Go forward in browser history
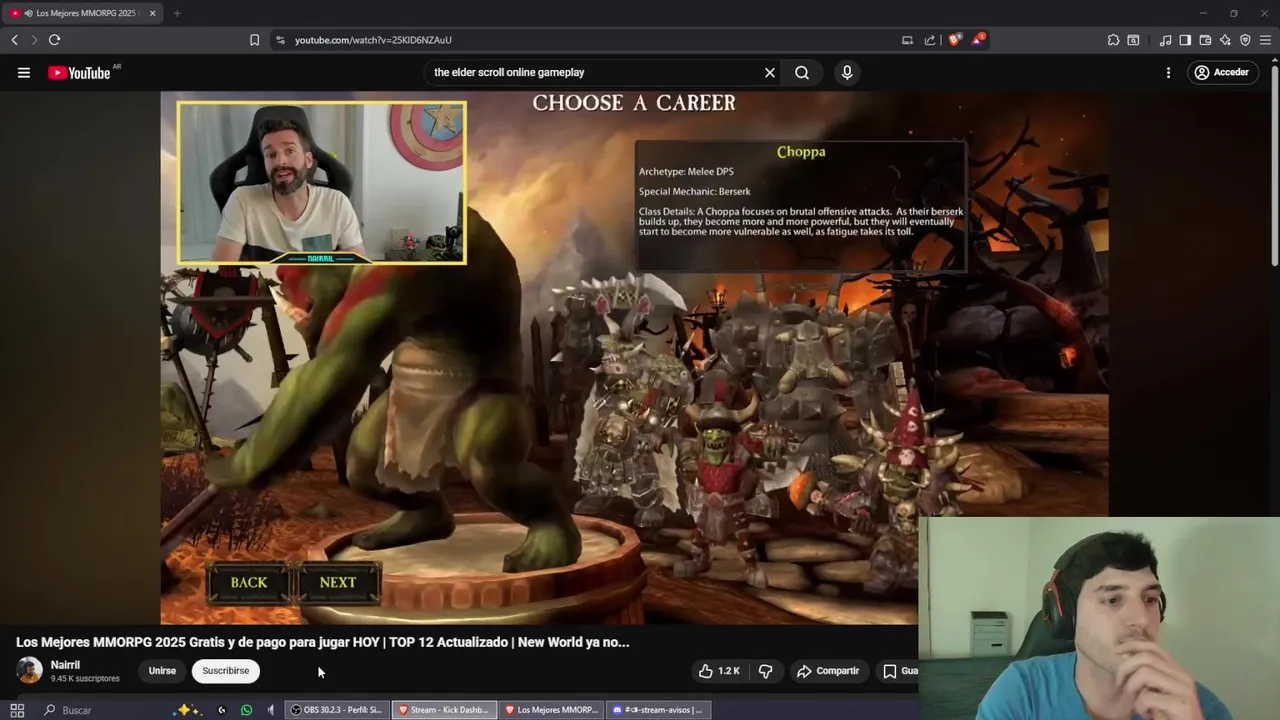The height and width of the screenshot is (720, 1280). tap(34, 40)
